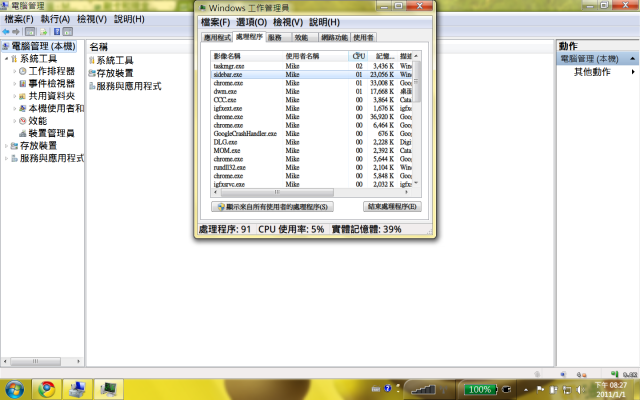Click the blue Help toolbar icon
This screenshot has width=640, height=400.
click(57, 31)
